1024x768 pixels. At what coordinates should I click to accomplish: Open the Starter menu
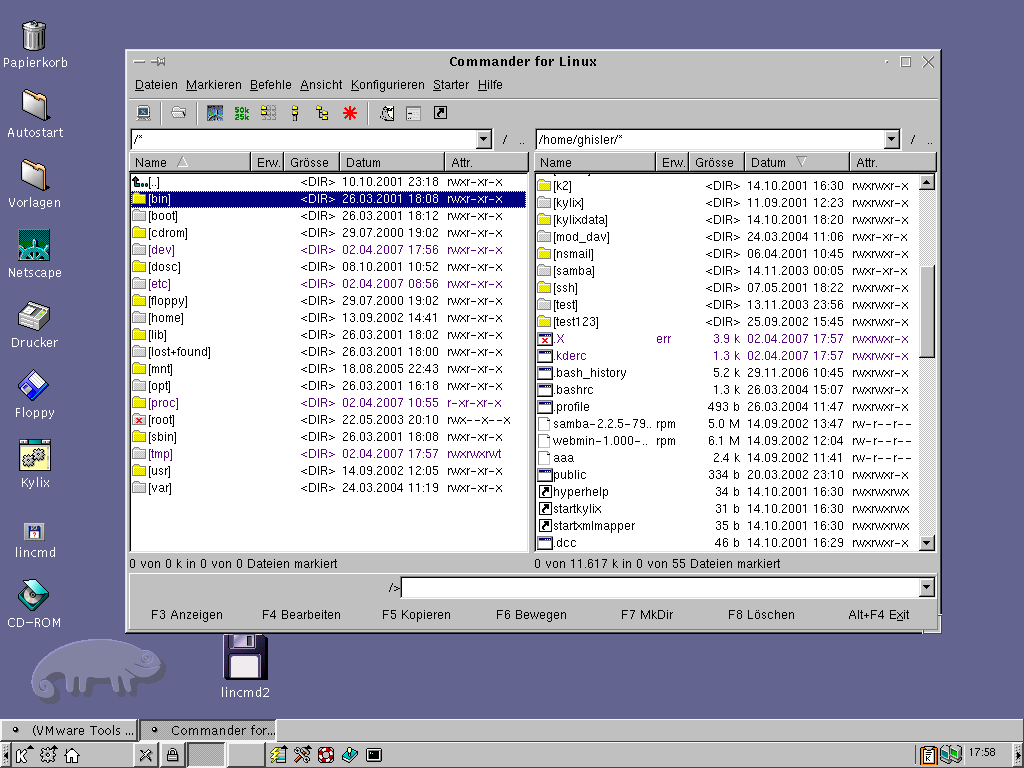click(451, 85)
